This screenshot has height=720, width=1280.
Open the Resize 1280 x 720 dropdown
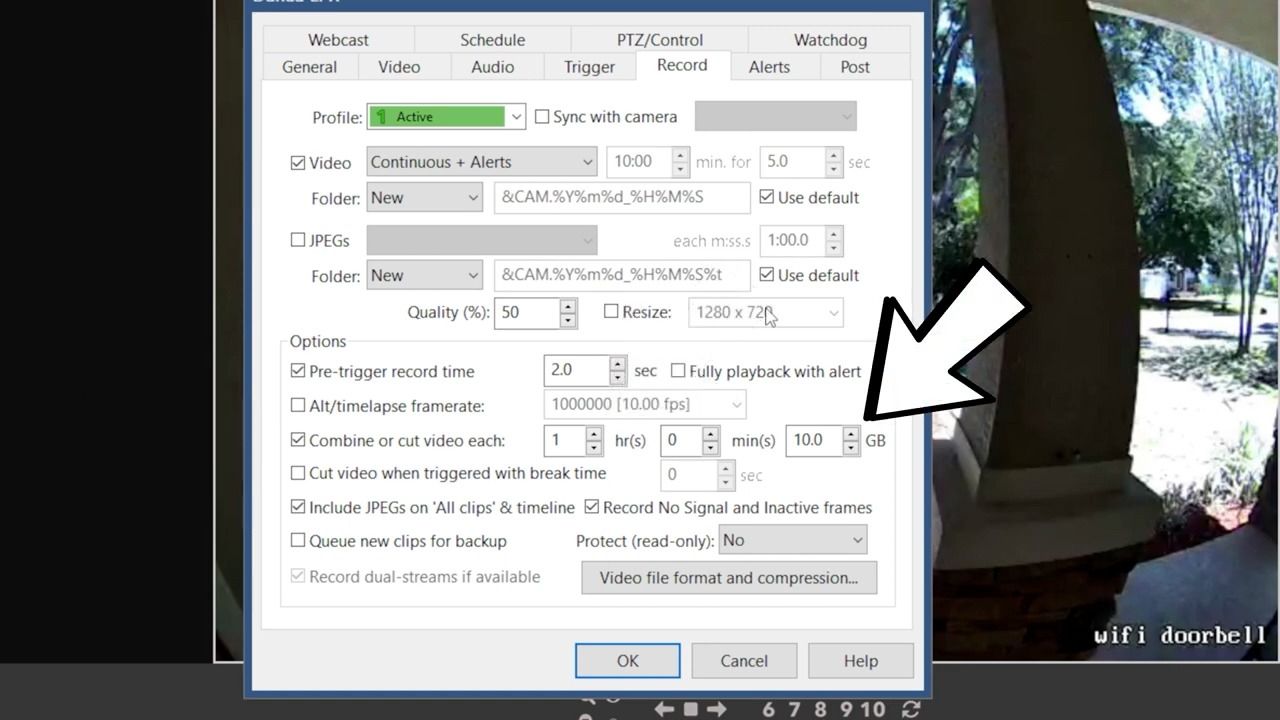click(x=766, y=312)
